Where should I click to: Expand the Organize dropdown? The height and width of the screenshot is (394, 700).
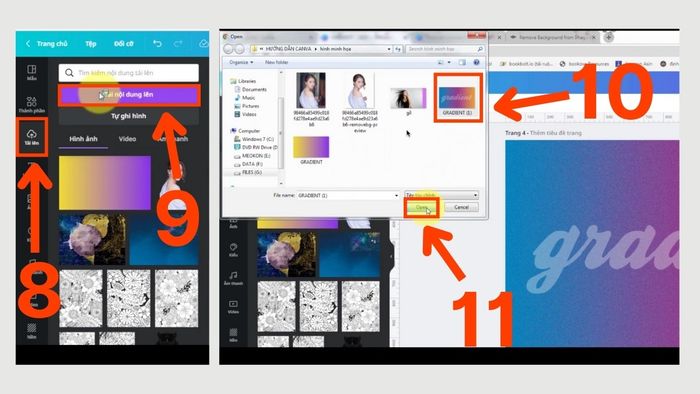coord(241,62)
